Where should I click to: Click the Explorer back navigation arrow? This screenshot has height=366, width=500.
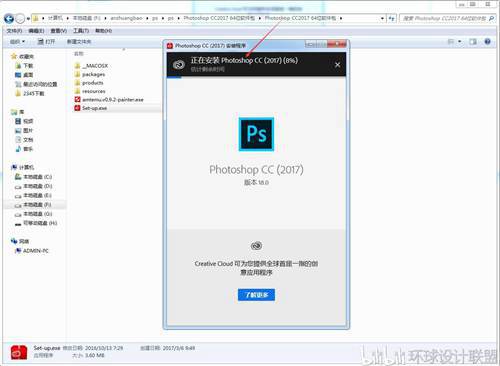pos(9,18)
